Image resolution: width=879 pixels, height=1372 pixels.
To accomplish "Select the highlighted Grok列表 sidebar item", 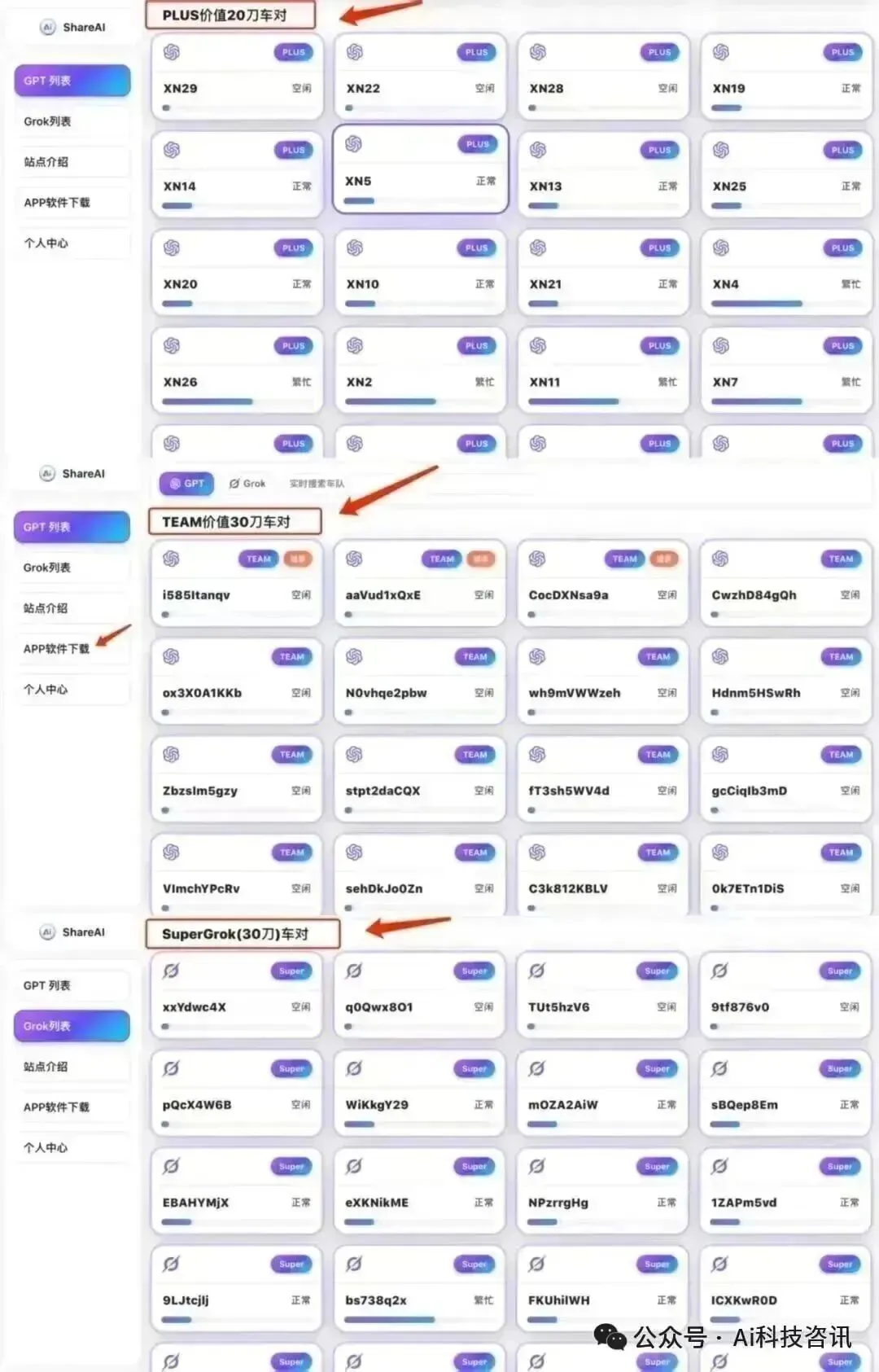I will pyautogui.click(x=72, y=1026).
